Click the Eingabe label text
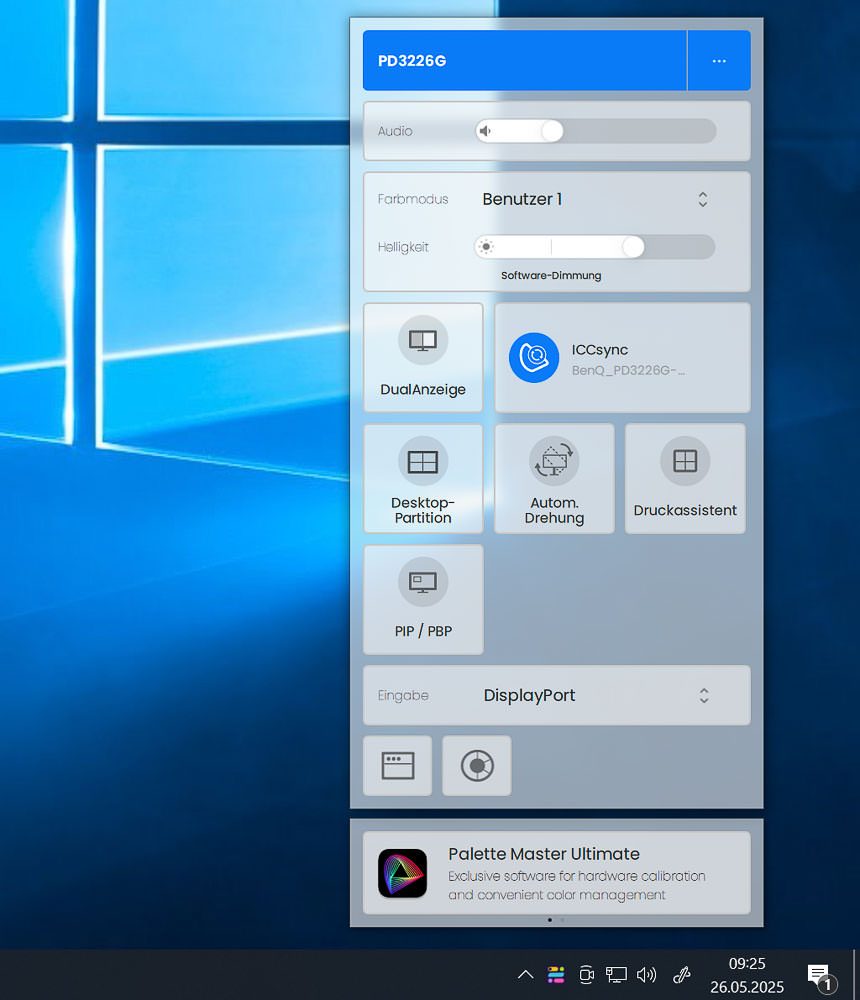The image size is (860, 1000). coord(403,695)
